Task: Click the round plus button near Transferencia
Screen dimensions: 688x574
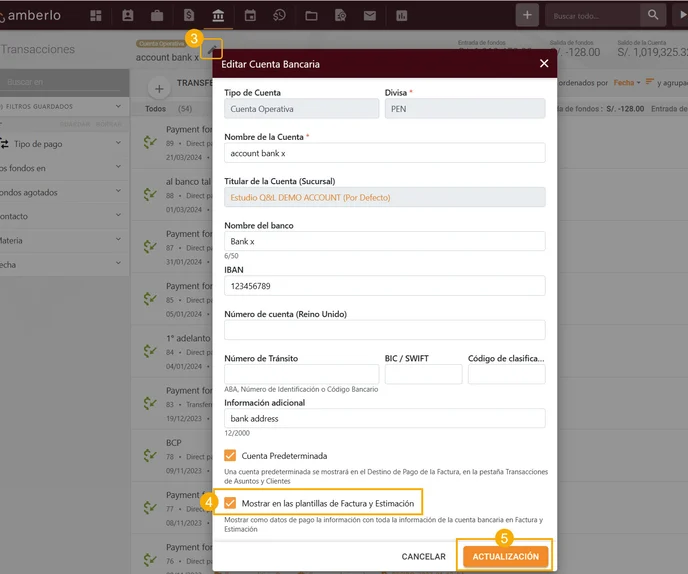Action: coord(159,89)
